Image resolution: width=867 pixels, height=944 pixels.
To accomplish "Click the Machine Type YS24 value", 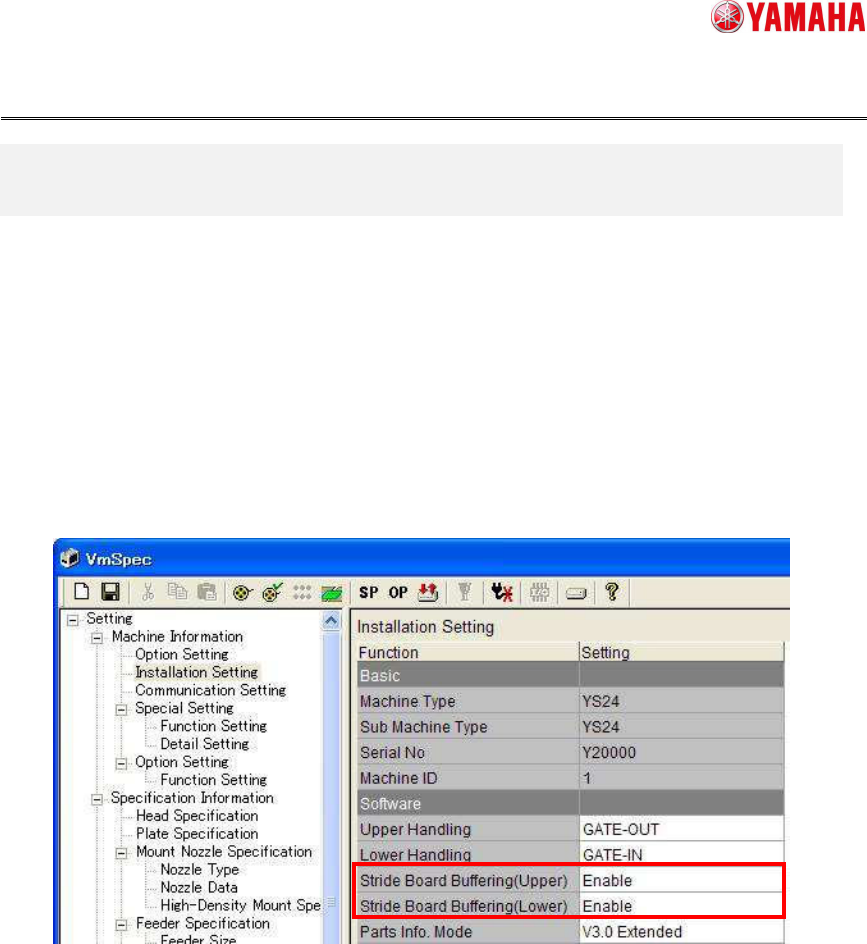I will point(682,701).
